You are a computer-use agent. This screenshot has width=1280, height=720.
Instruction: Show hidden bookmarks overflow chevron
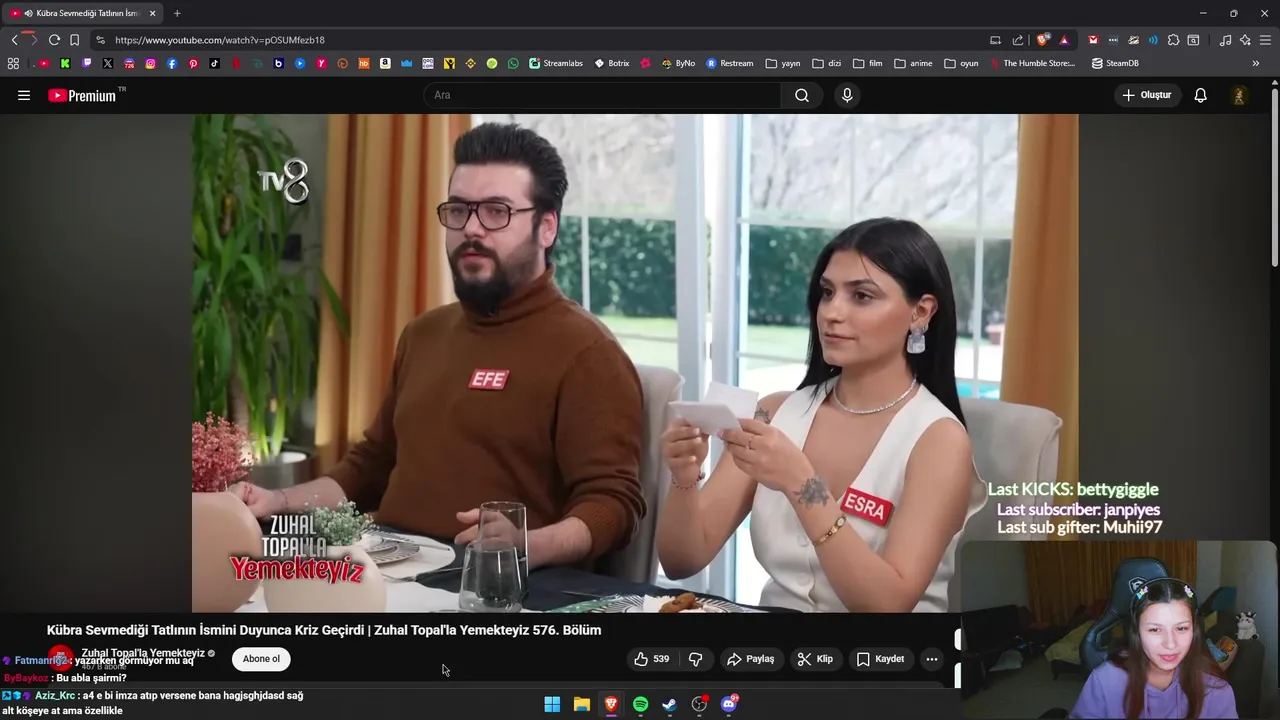1255,63
